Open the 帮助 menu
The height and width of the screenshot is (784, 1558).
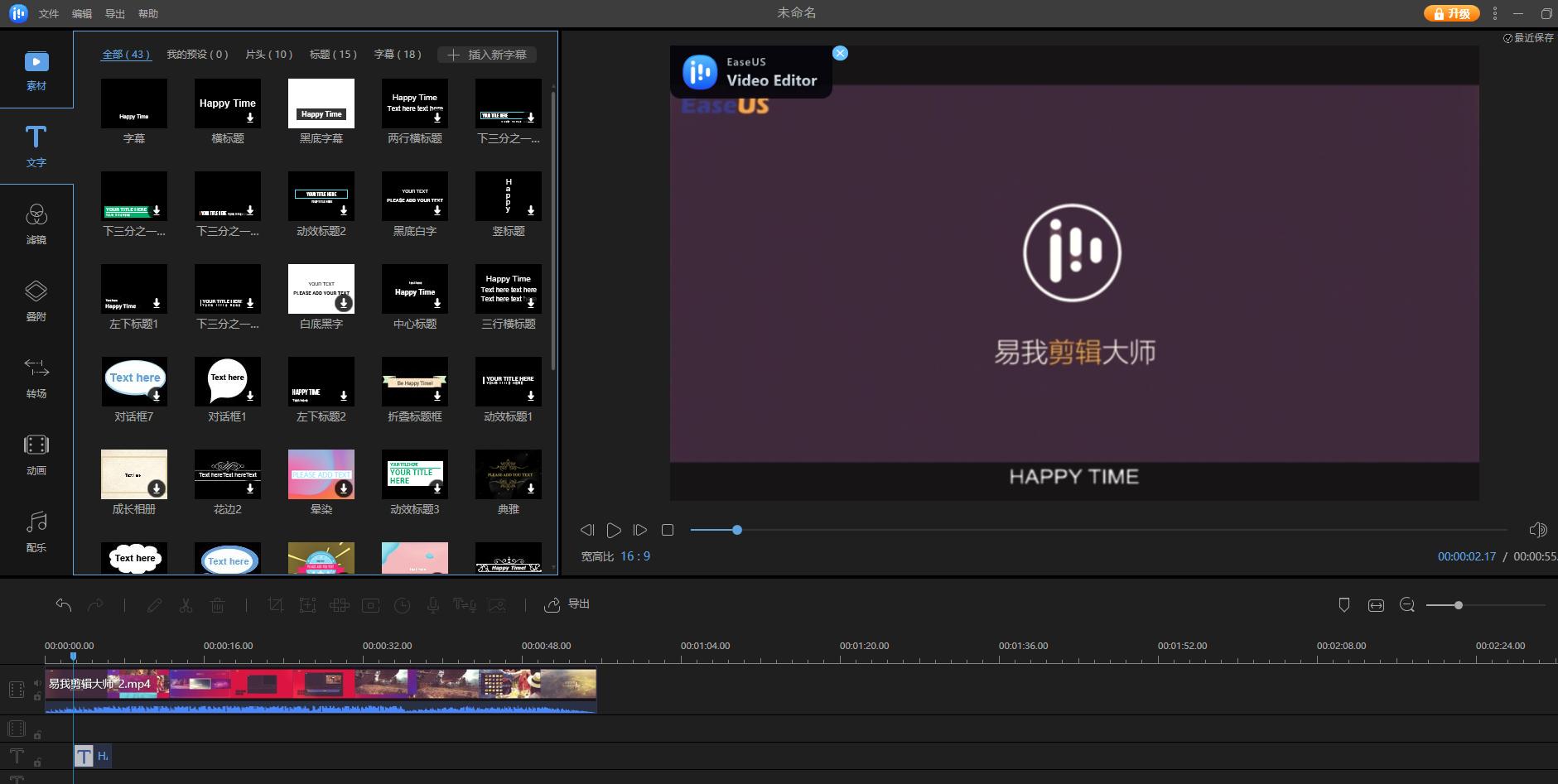tap(147, 13)
